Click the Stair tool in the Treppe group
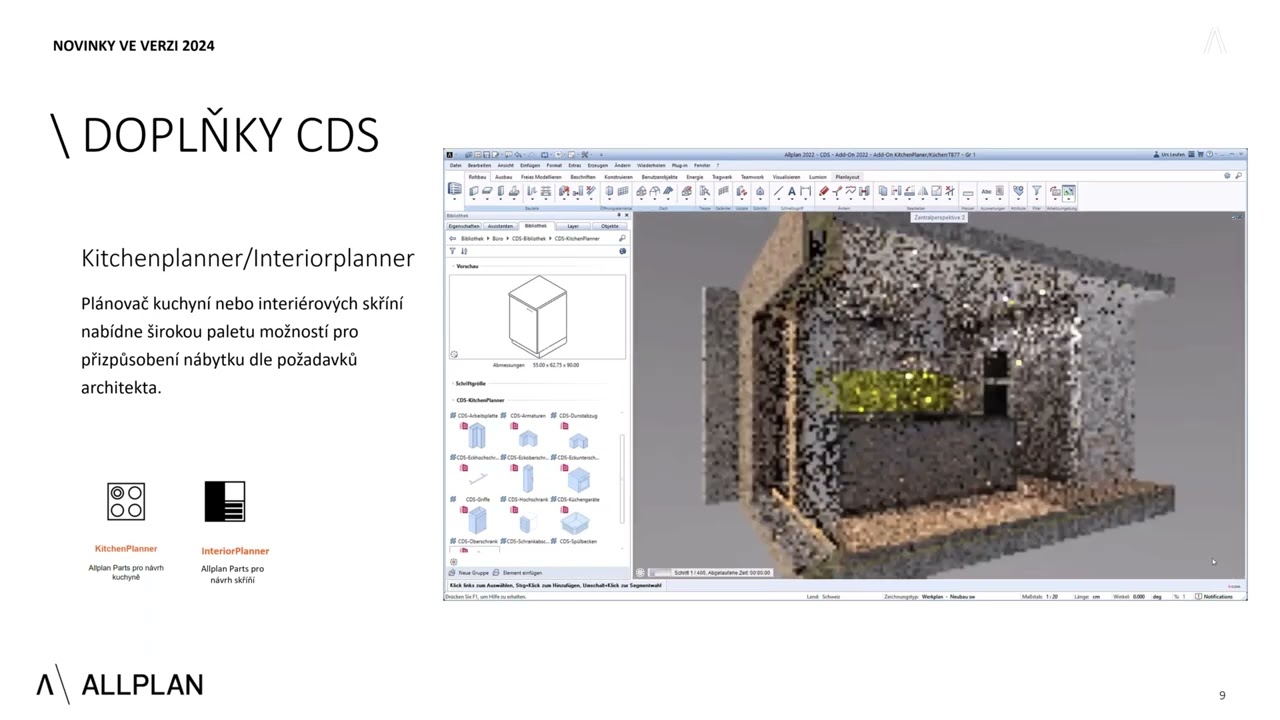Screen dimensions: 1280x720 (x=705, y=191)
